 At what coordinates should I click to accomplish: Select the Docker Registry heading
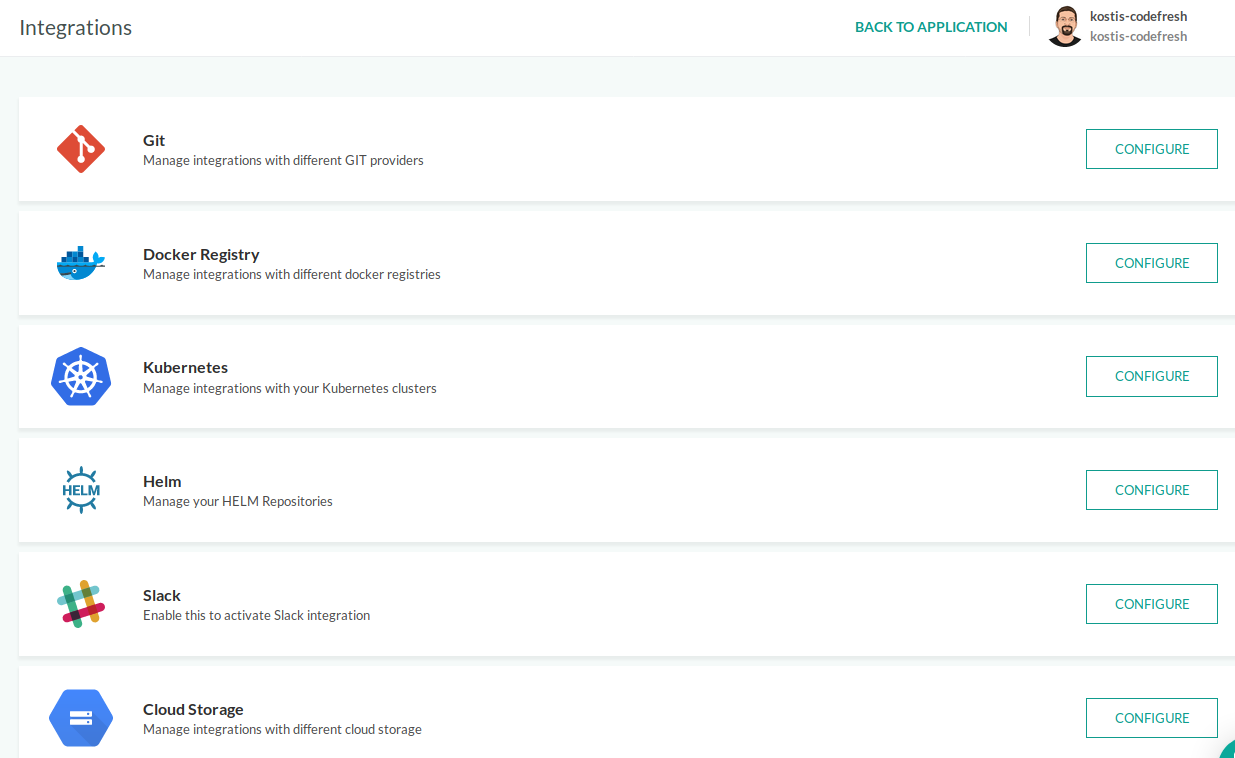[201, 254]
